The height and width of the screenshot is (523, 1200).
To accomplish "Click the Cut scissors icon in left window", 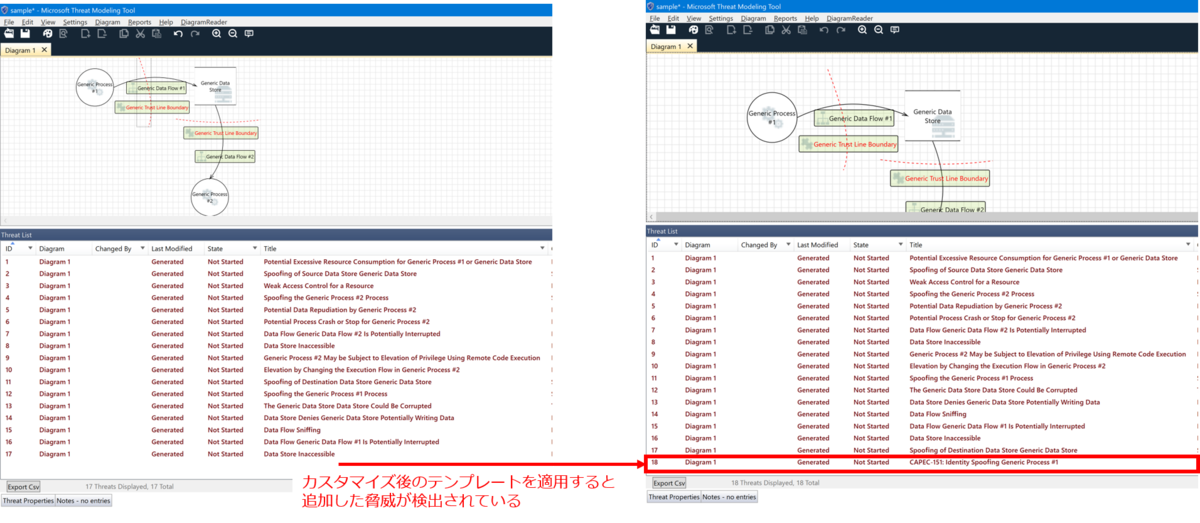I will pos(140,33).
